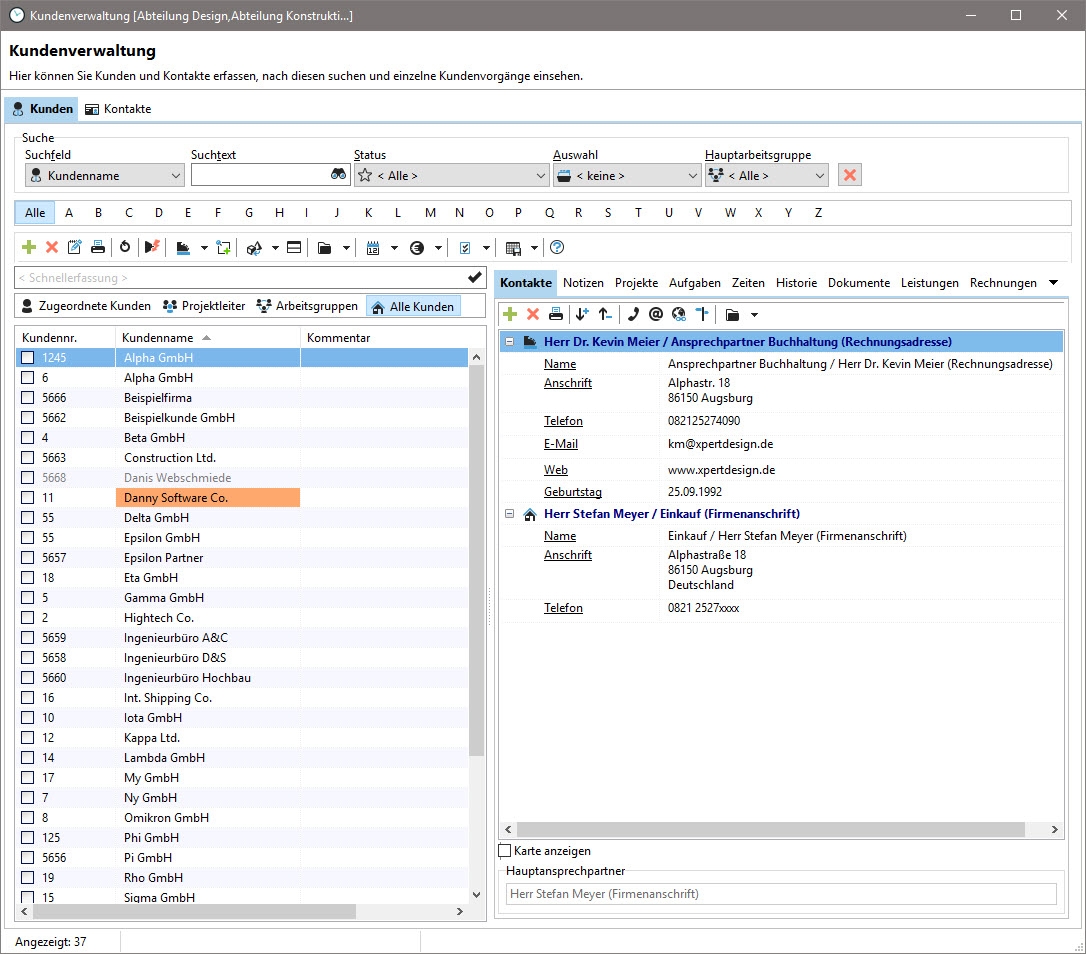Open the Projekte tab in the detail panel
This screenshot has width=1086, height=954.
click(x=636, y=283)
